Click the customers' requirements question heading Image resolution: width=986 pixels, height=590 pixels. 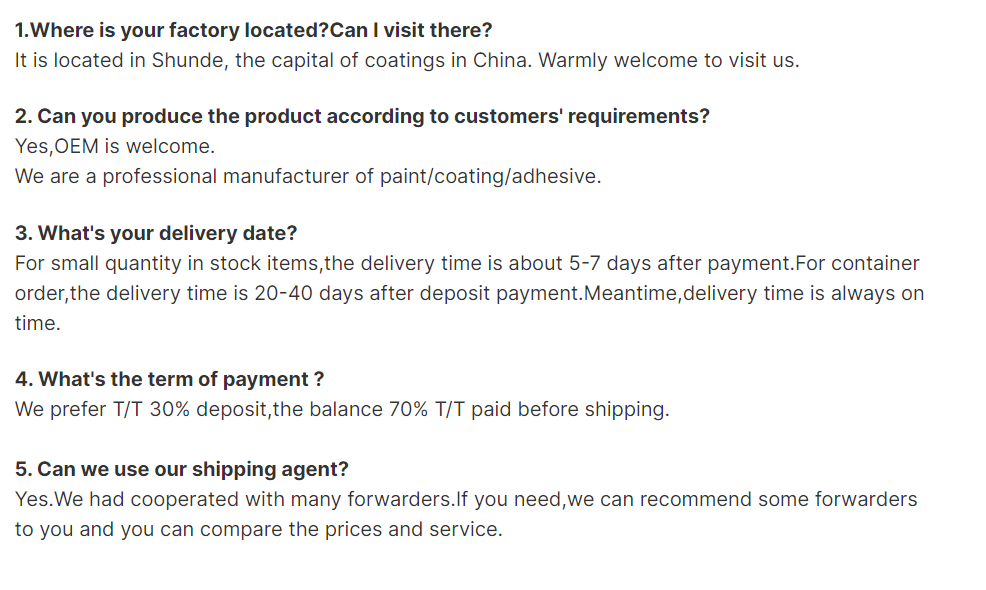point(362,116)
